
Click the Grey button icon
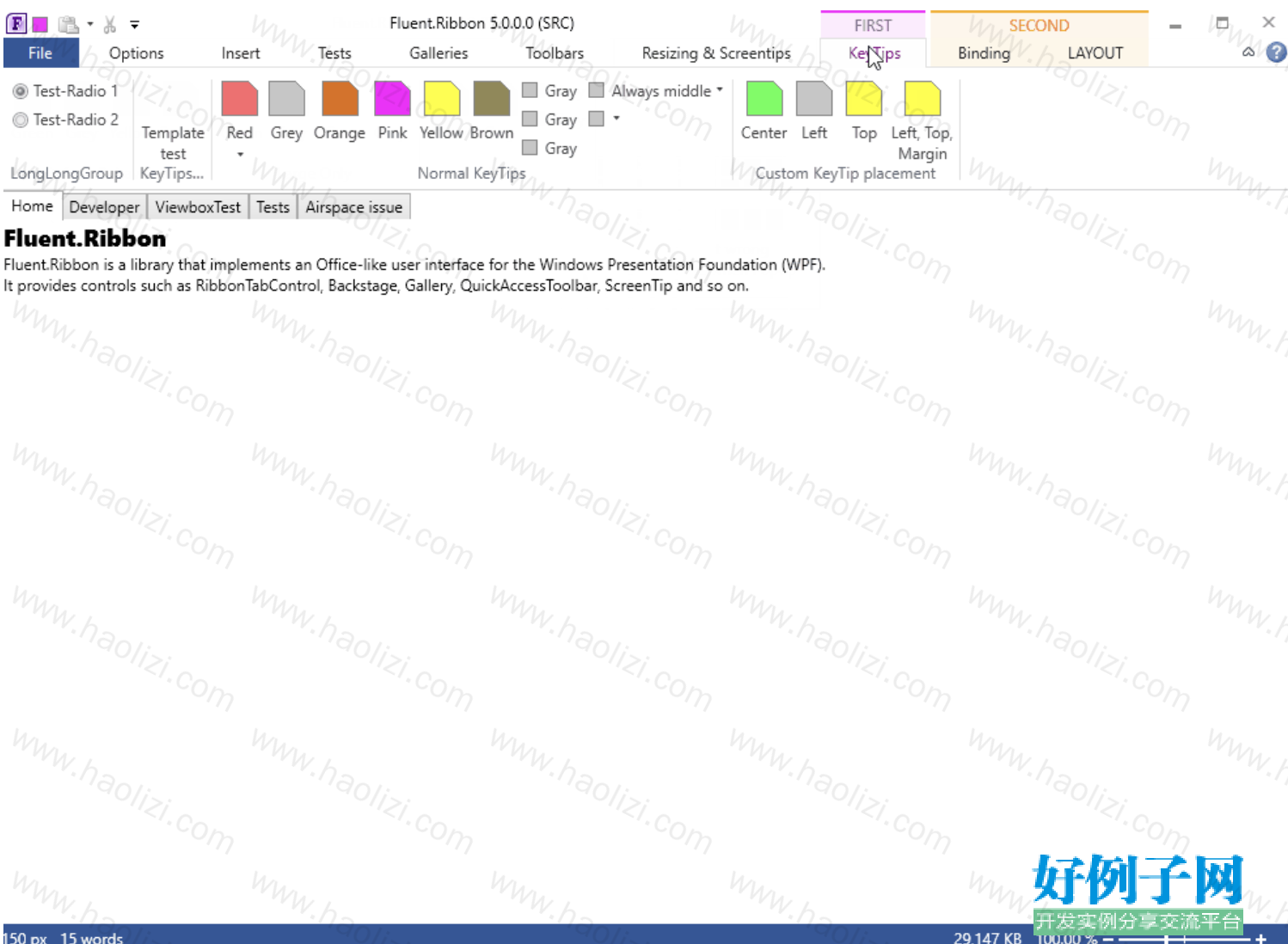pos(286,99)
